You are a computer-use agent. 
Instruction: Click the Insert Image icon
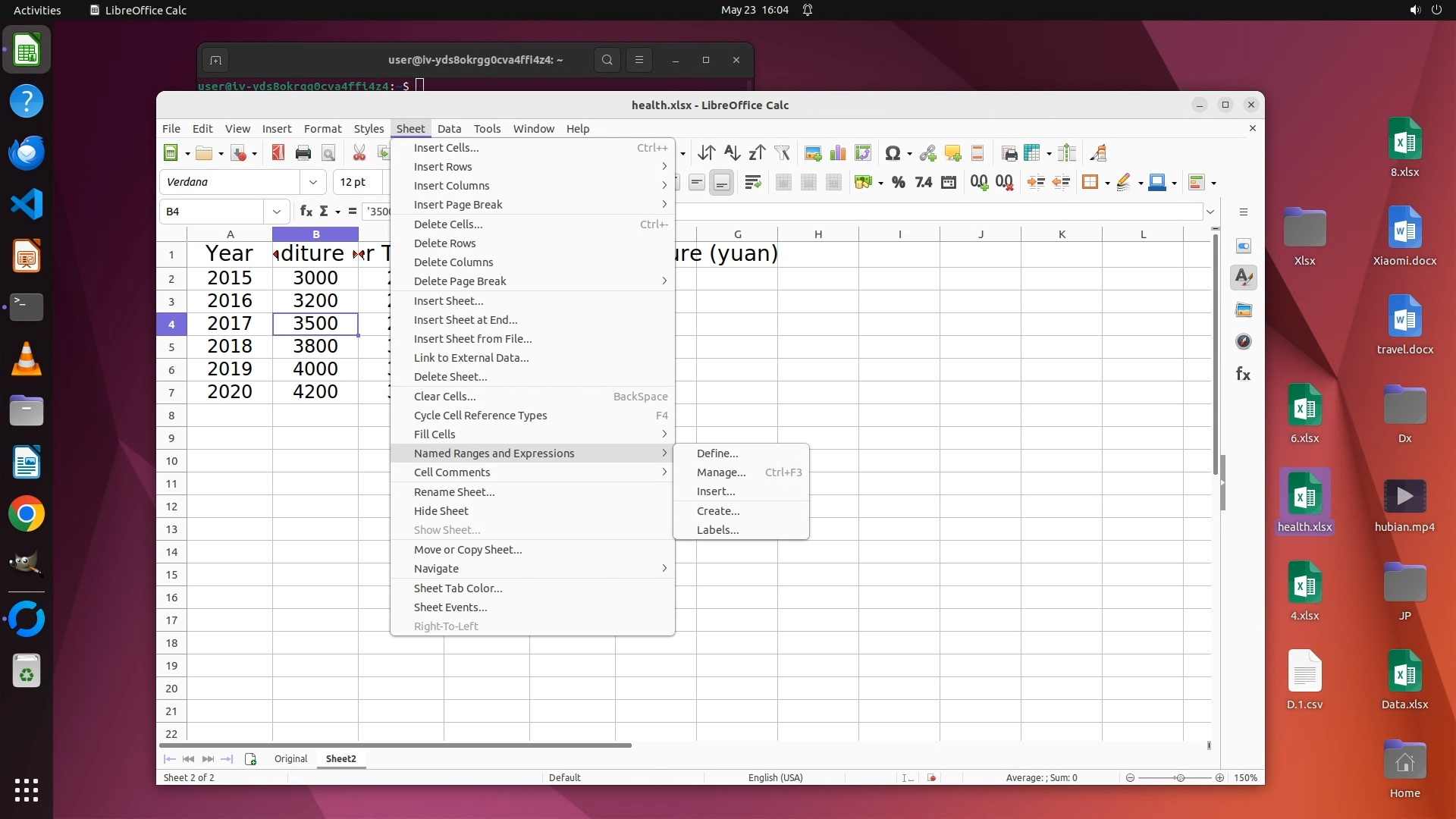(x=813, y=153)
